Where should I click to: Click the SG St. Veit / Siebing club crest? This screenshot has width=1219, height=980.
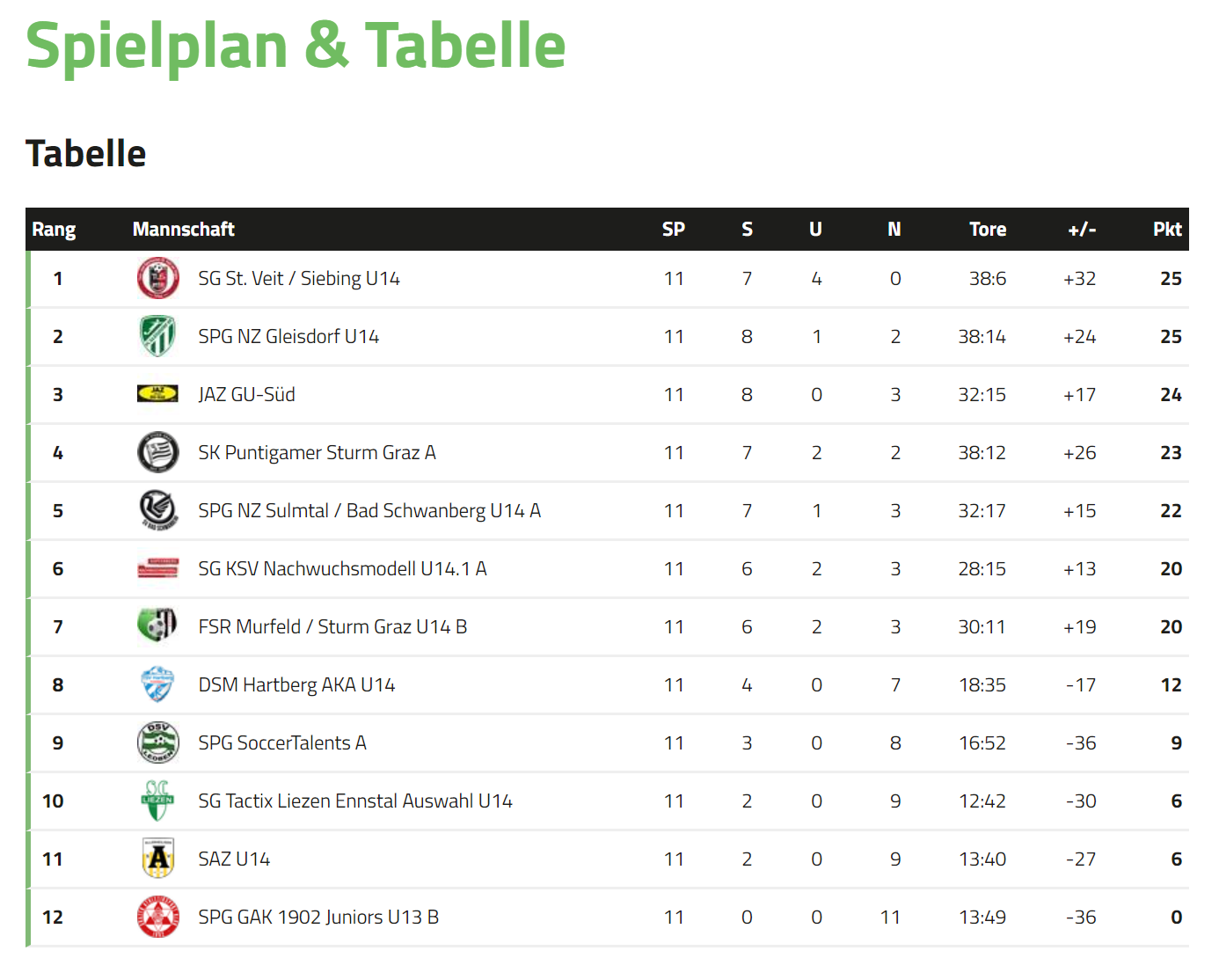158,278
